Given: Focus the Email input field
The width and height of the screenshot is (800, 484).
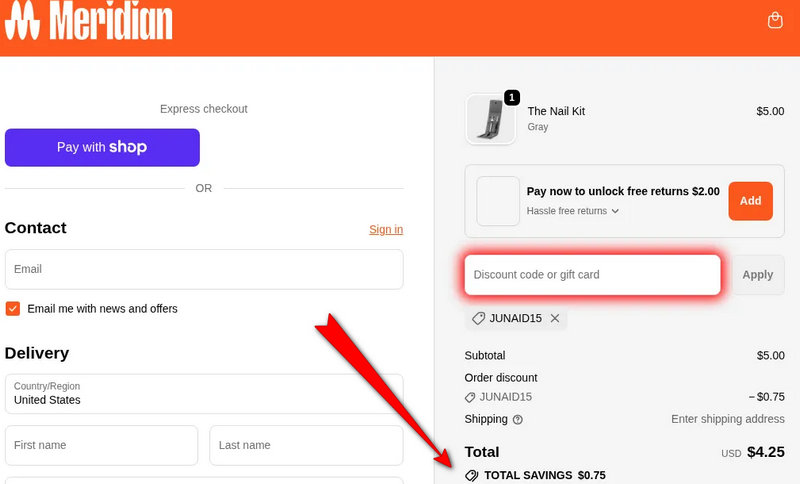Looking at the screenshot, I should (204, 269).
